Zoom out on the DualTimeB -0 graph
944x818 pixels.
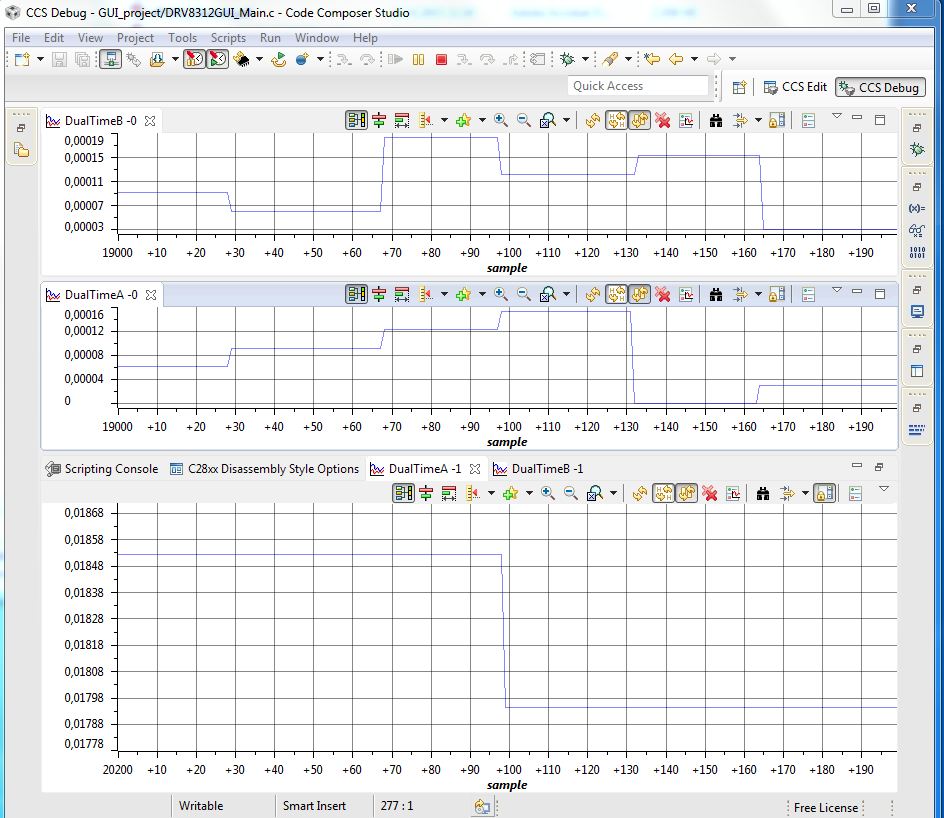524,120
